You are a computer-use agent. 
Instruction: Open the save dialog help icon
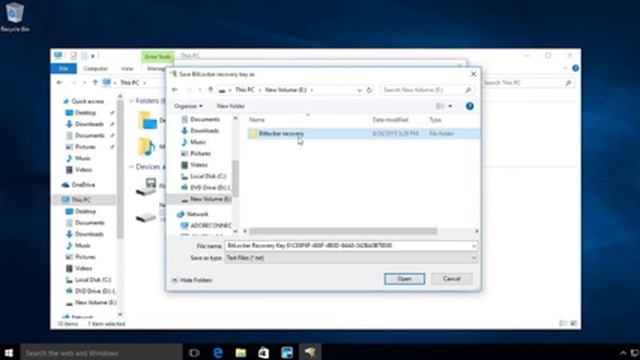(x=470, y=106)
